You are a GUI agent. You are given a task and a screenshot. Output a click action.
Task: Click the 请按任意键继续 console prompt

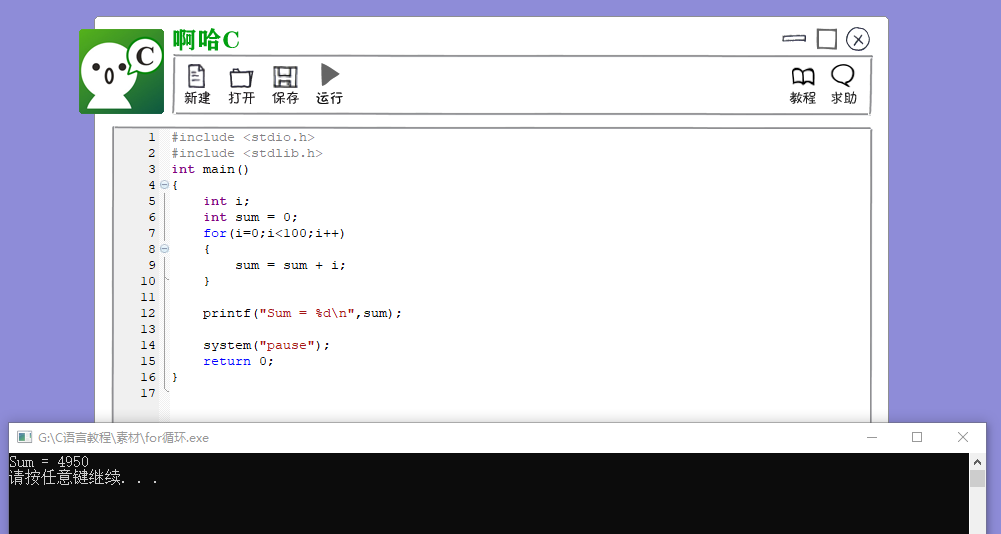[84, 478]
